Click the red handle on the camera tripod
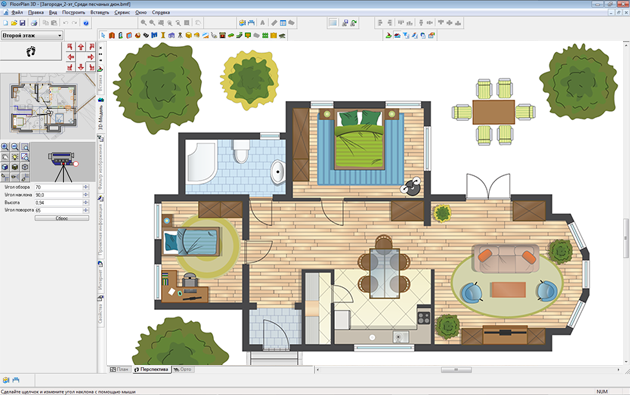 [x=76, y=164]
